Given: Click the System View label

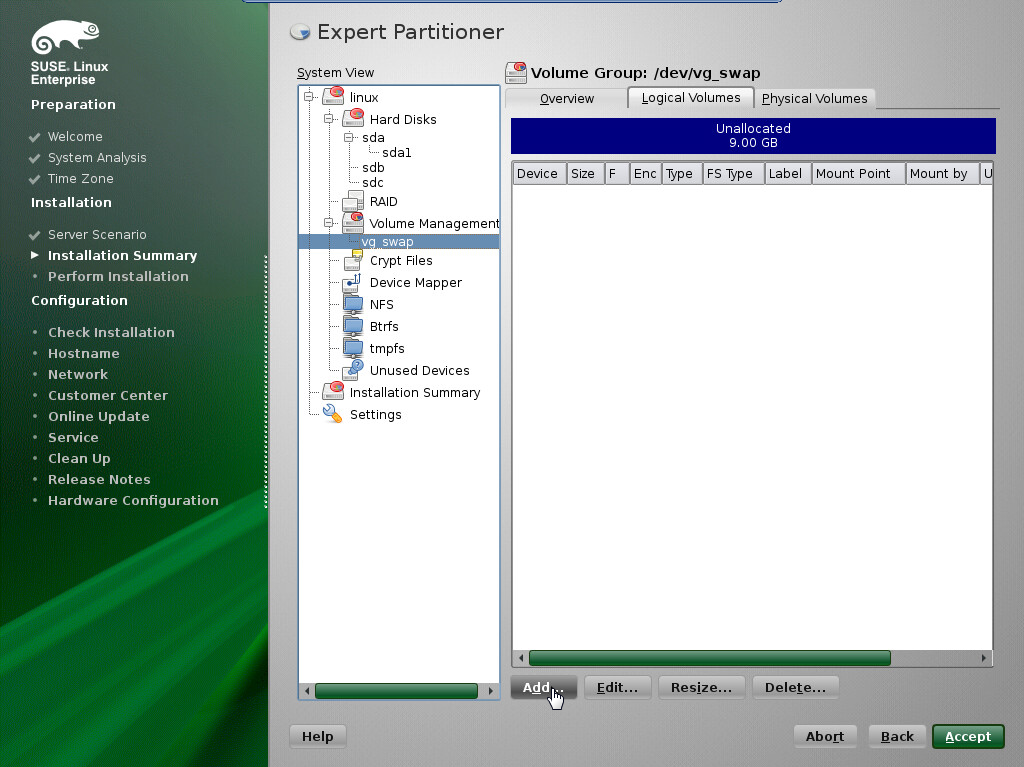Looking at the screenshot, I should coord(335,73).
